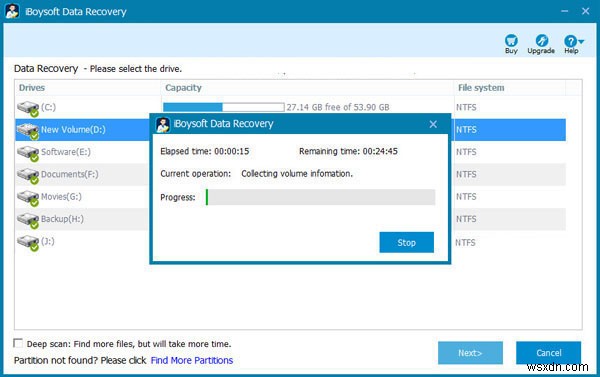The width and height of the screenshot is (600, 377).
Task: Click the Next> button
Action: (x=470, y=353)
